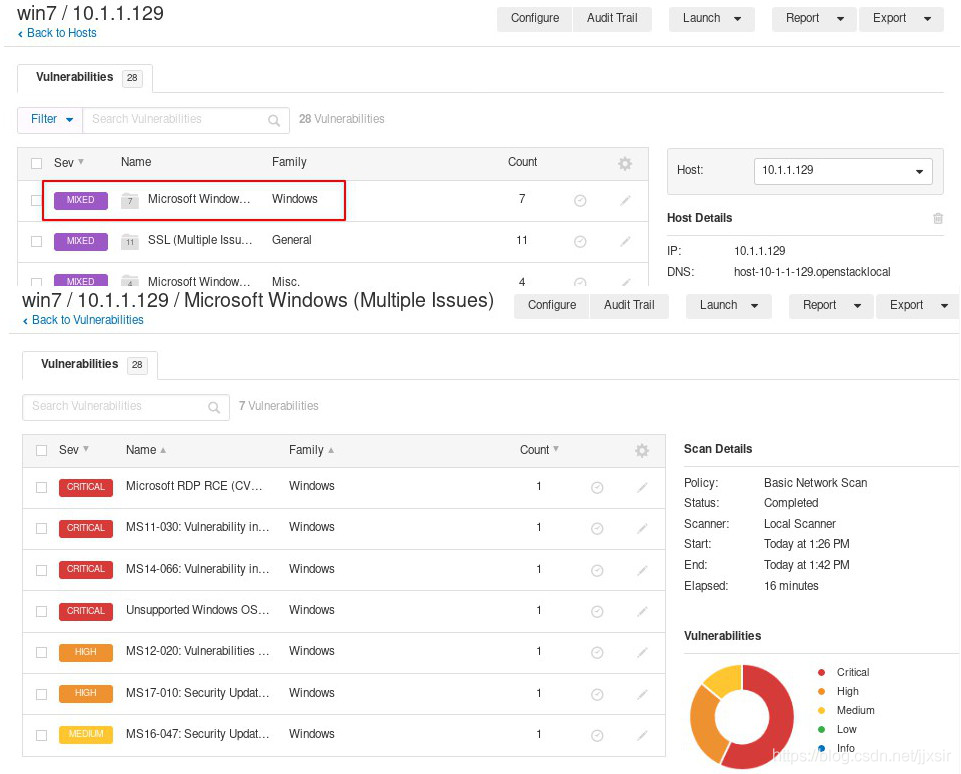Click the search magnifier in the lower search box
The width and height of the screenshot is (961, 774).
(214, 408)
